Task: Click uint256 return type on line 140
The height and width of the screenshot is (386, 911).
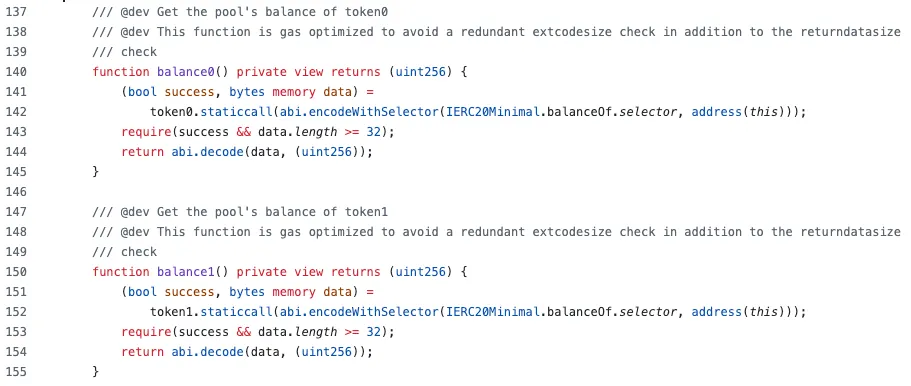Action: [420, 72]
